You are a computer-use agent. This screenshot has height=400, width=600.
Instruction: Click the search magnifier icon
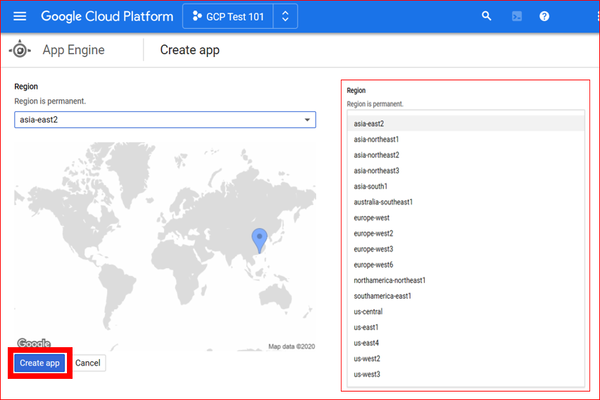coord(486,16)
